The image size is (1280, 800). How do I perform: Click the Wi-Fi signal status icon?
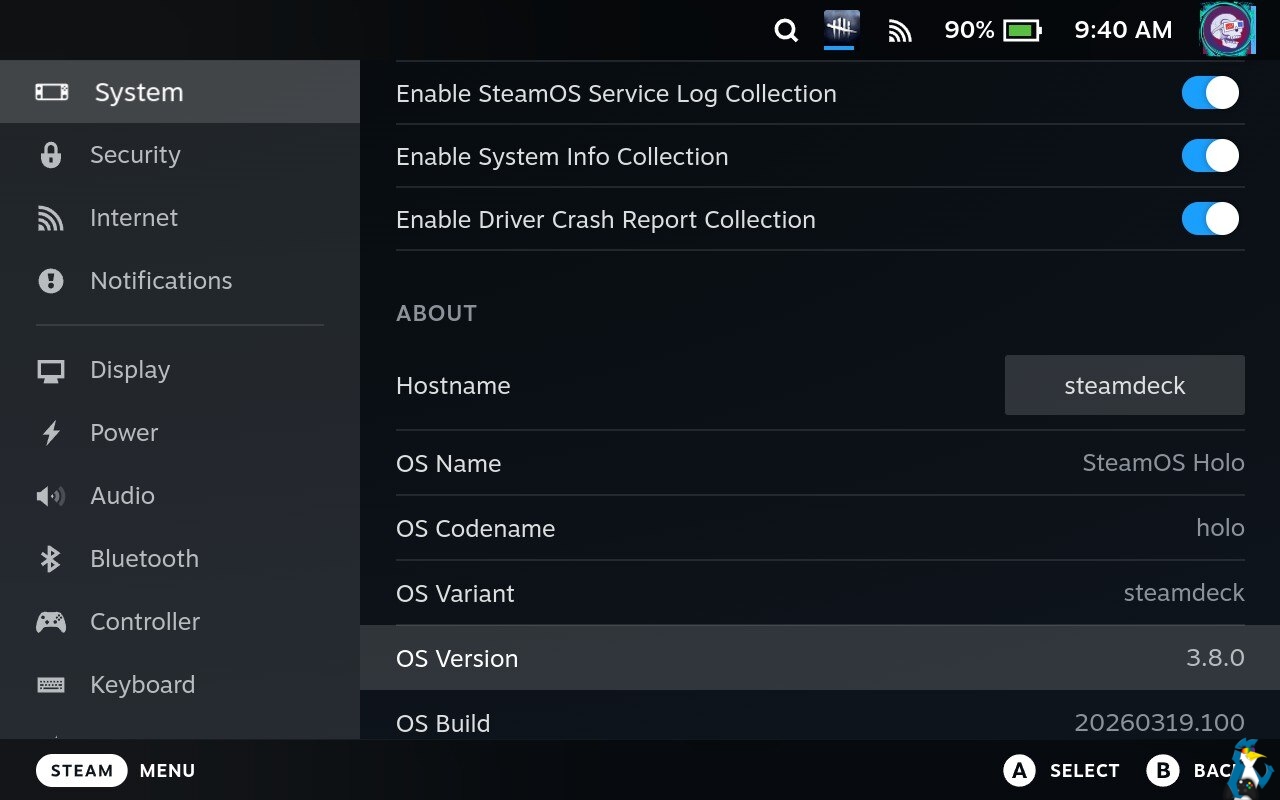900,31
